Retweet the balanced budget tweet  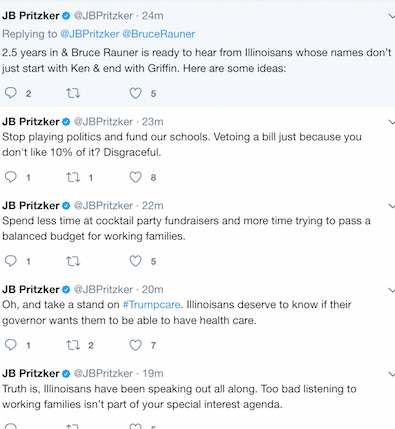click(73, 261)
